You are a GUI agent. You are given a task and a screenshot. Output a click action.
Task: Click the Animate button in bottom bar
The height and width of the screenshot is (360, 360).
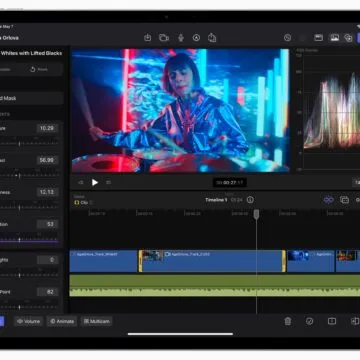click(62, 321)
